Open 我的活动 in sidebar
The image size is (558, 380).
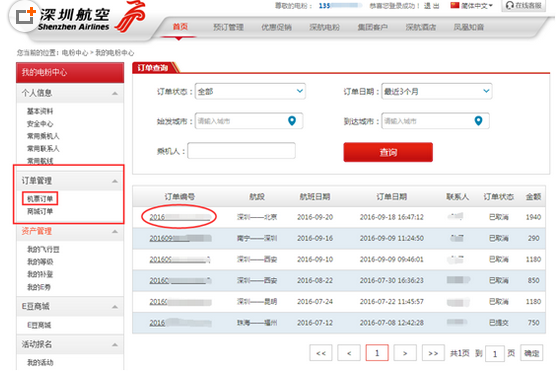tap(40, 363)
